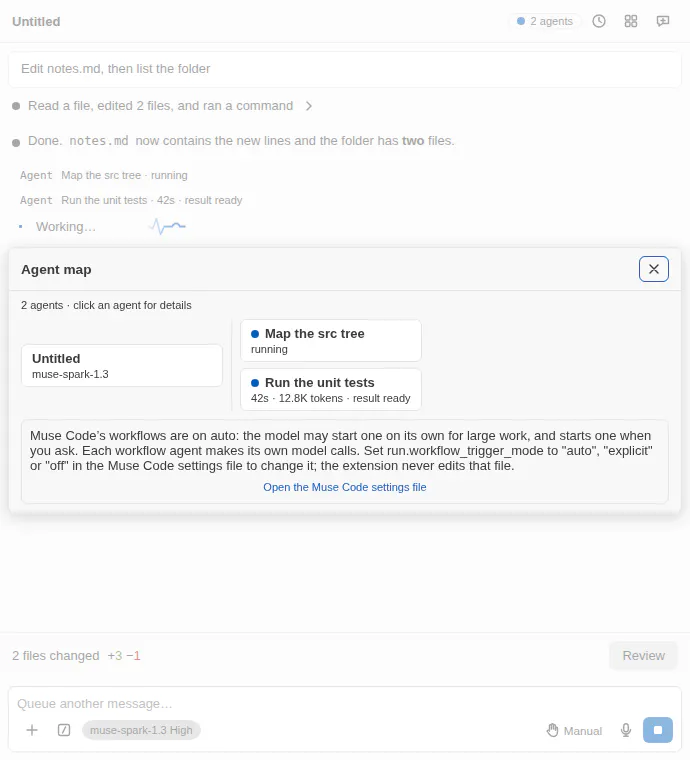Click the 'Edit notes.md, then list the folder' message

pyautogui.click(x=345, y=69)
